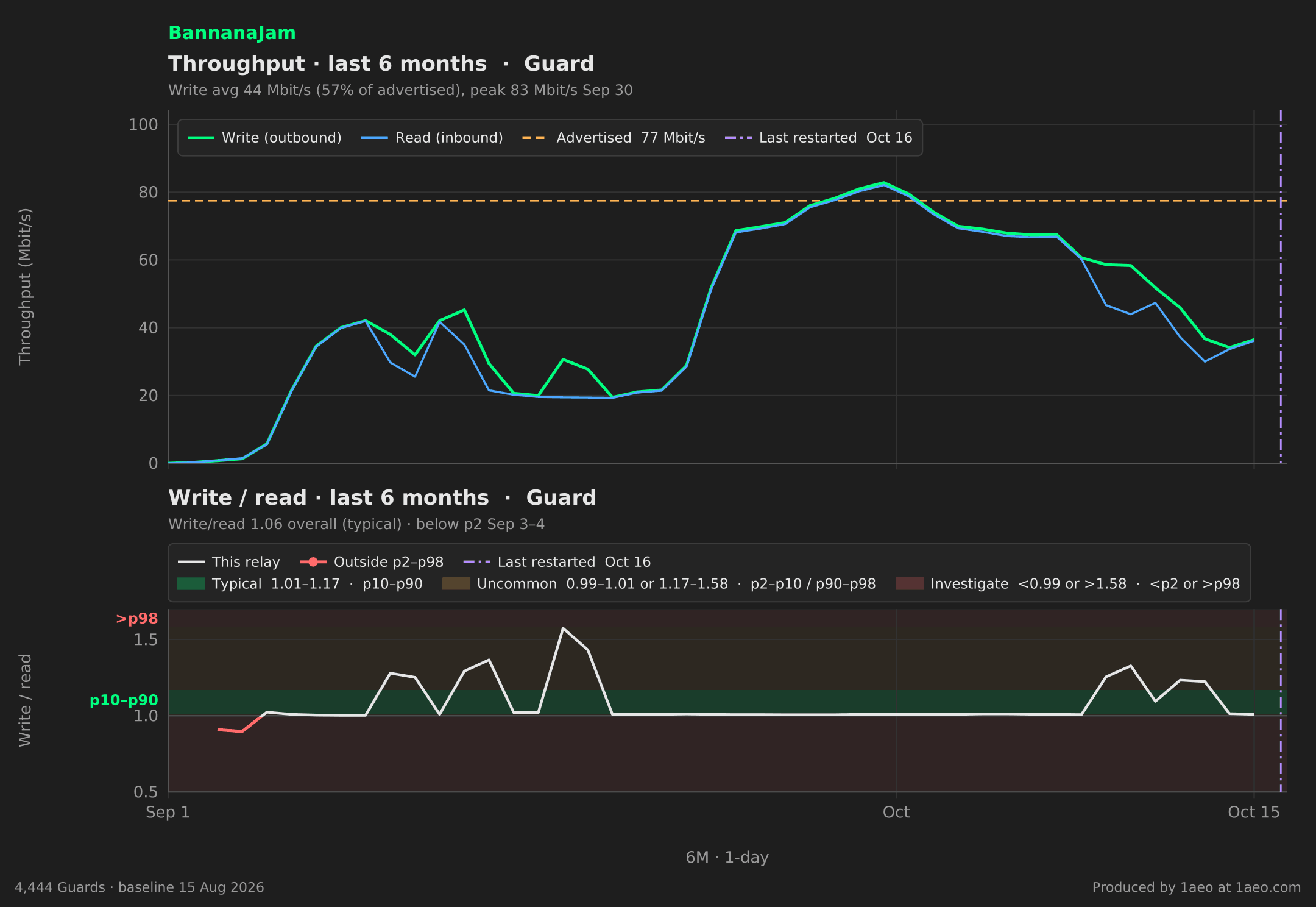Screen dimensions: 1316x907
Task: Click the >p98 axis label
Action: click(x=136, y=619)
